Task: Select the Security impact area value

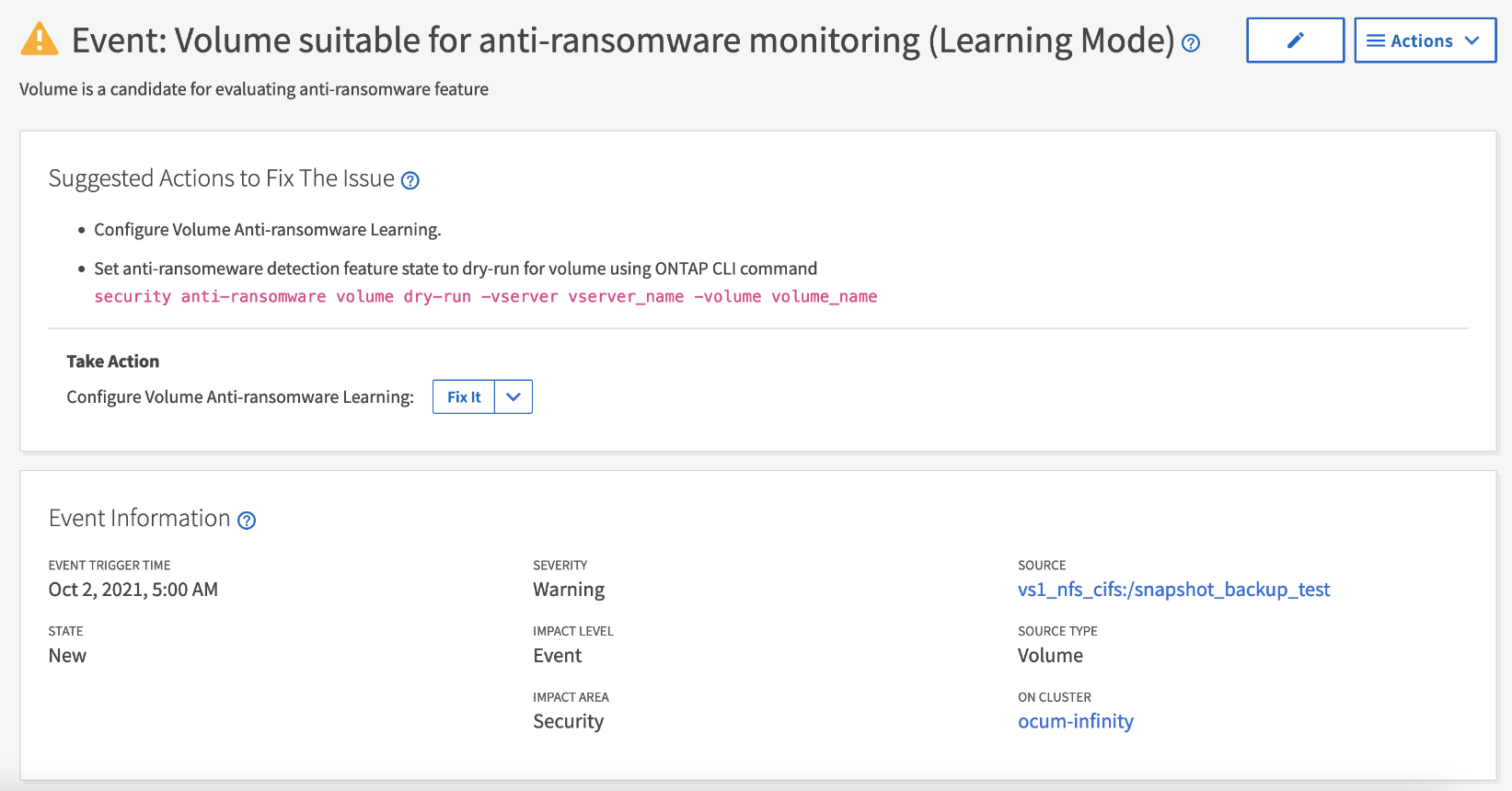Action: pos(568,721)
